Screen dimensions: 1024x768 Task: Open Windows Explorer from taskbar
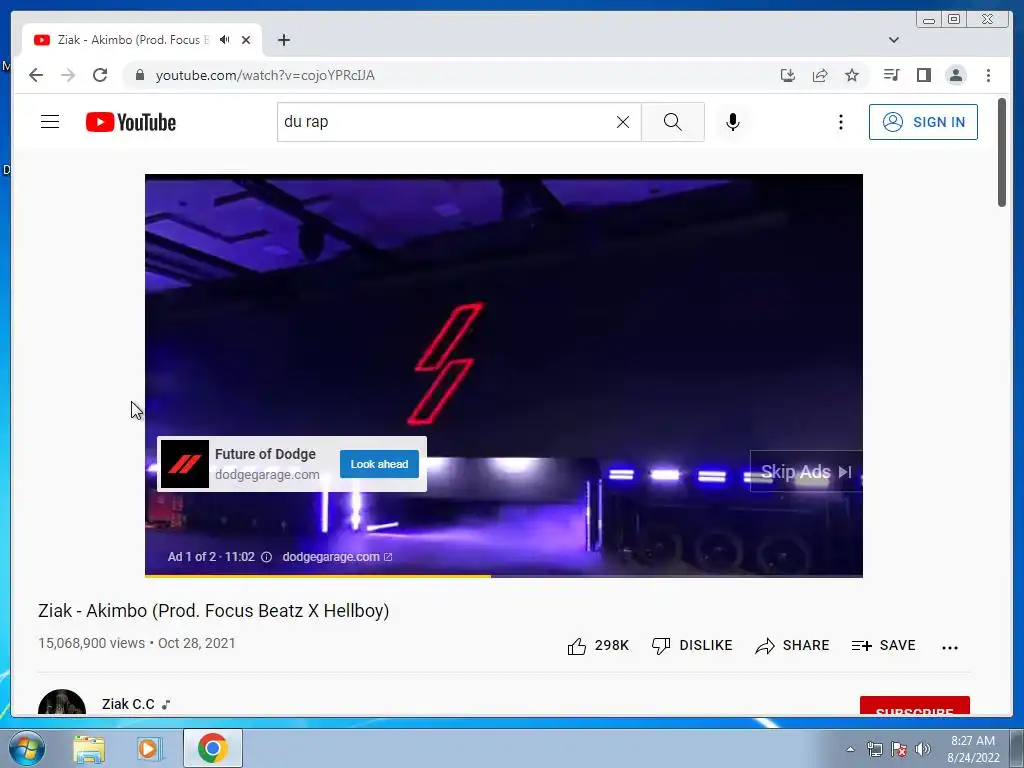[89, 748]
